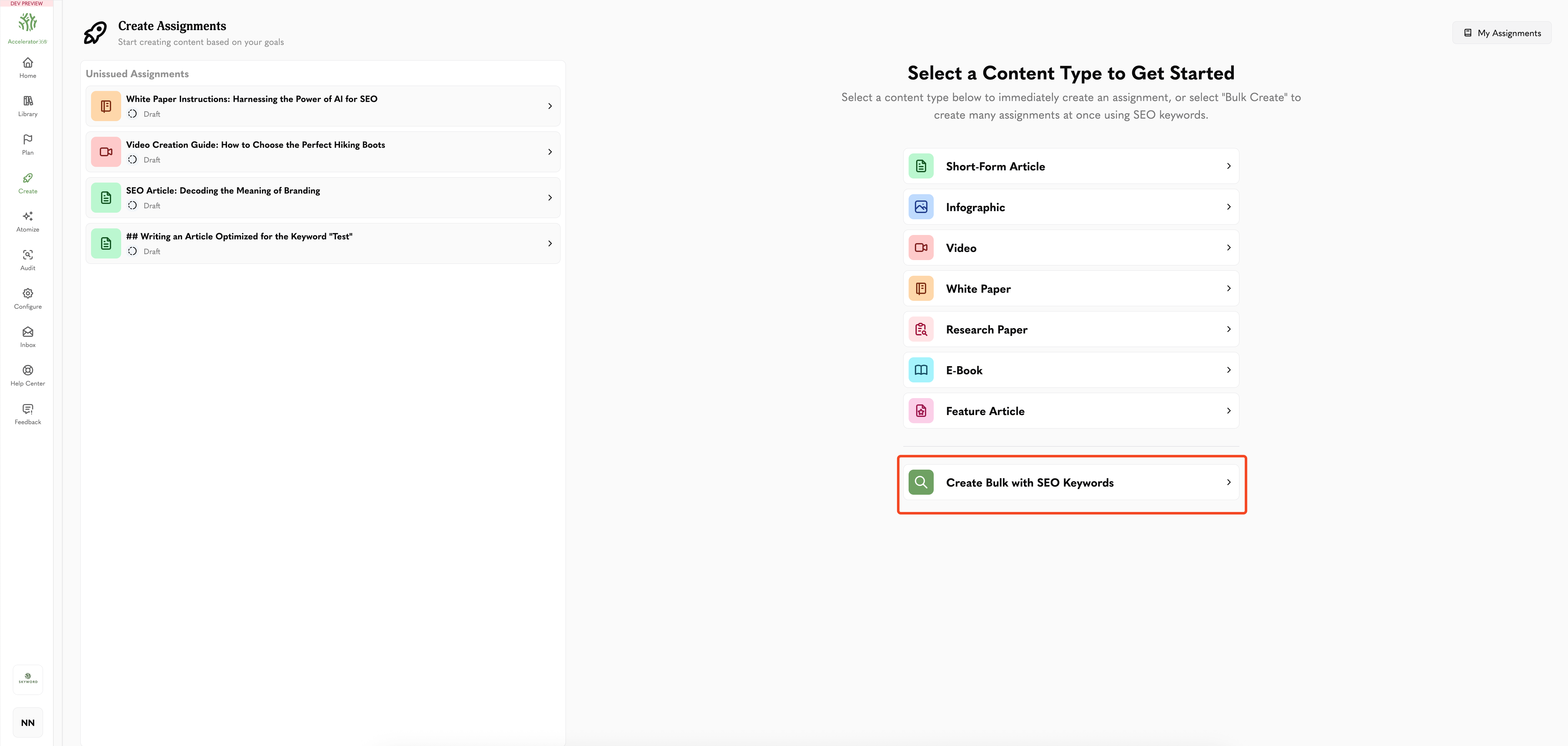Viewport: 1568px width, 746px height.
Task: Click the Draft status of White Paper Instructions
Action: tap(145, 115)
